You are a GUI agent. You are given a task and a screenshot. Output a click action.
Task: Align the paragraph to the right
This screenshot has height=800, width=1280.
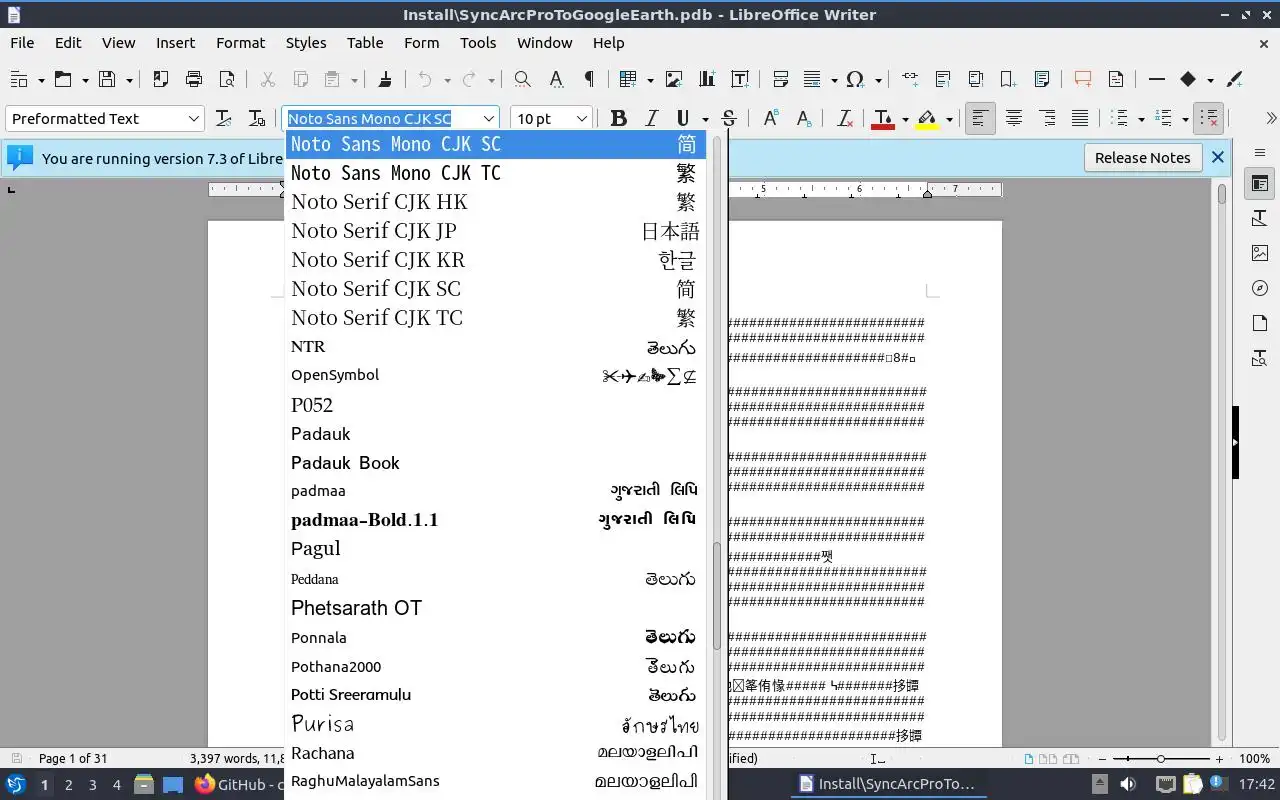coord(1047,119)
